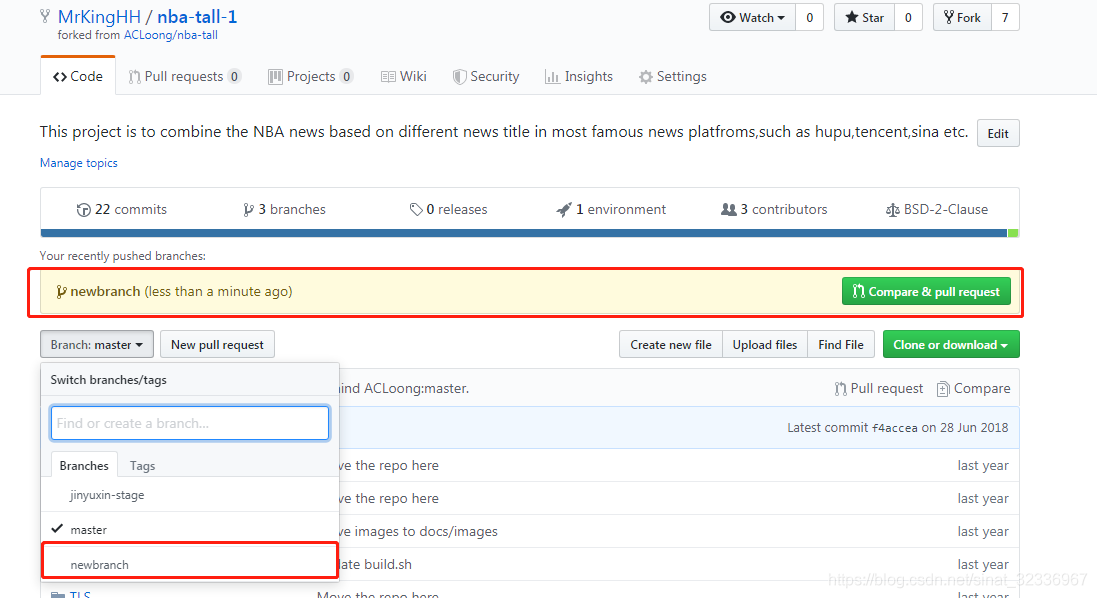Switch to the newbranch branch
This screenshot has width=1097, height=598.
(190, 564)
